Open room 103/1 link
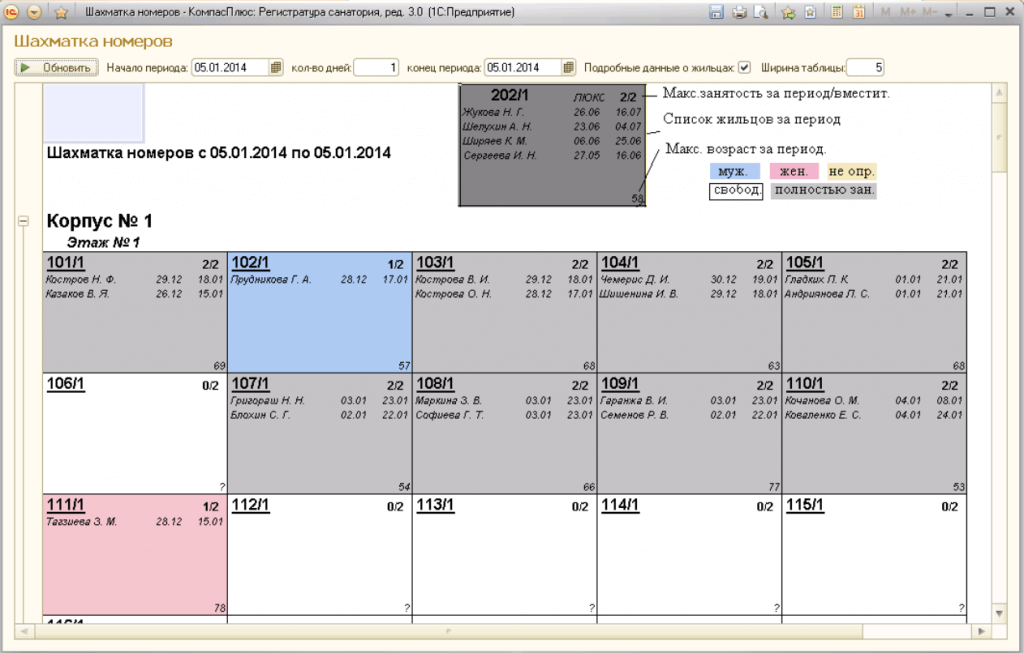Image resolution: width=1024 pixels, height=653 pixels. point(435,263)
